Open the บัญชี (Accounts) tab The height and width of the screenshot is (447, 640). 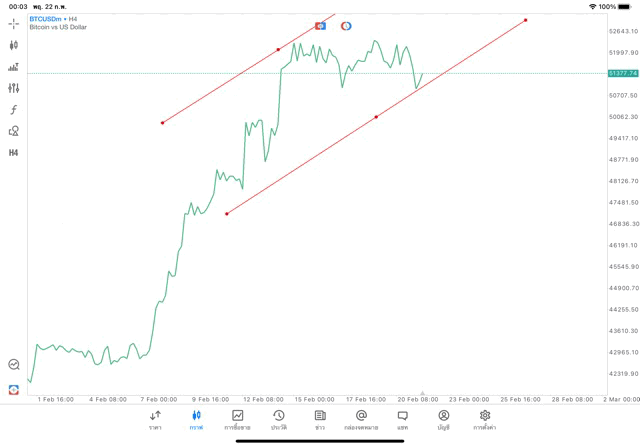click(443, 419)
